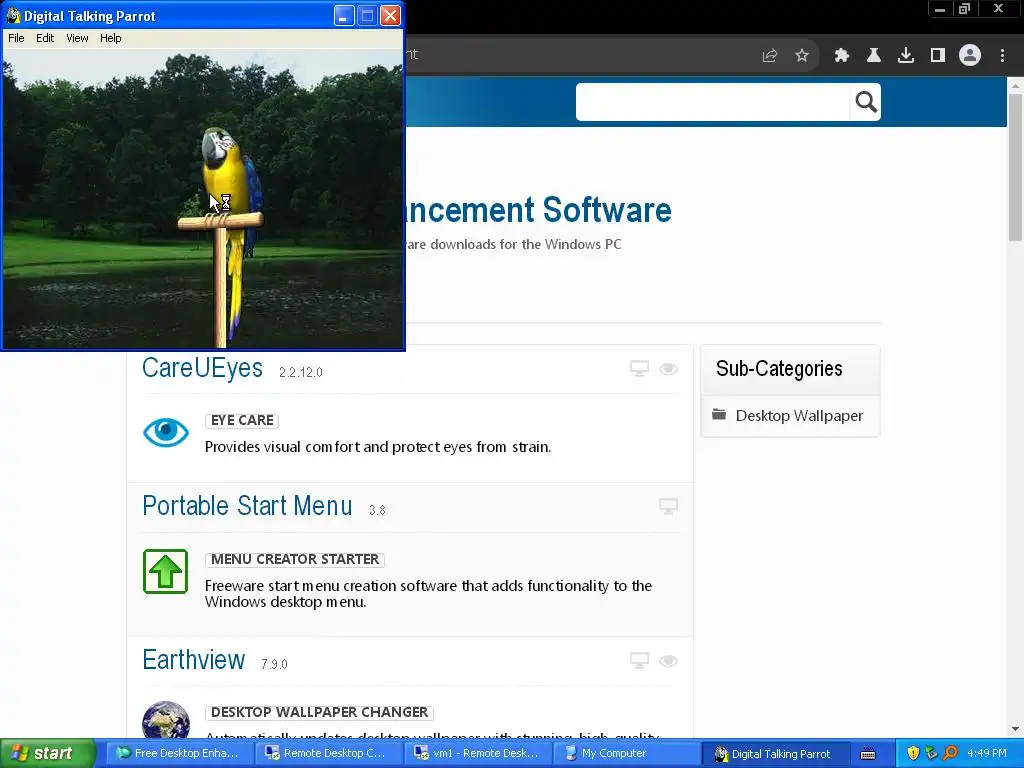Click the 4:49 PM system clock
The image size is (1024, 768).
click(x=987, y=753)
